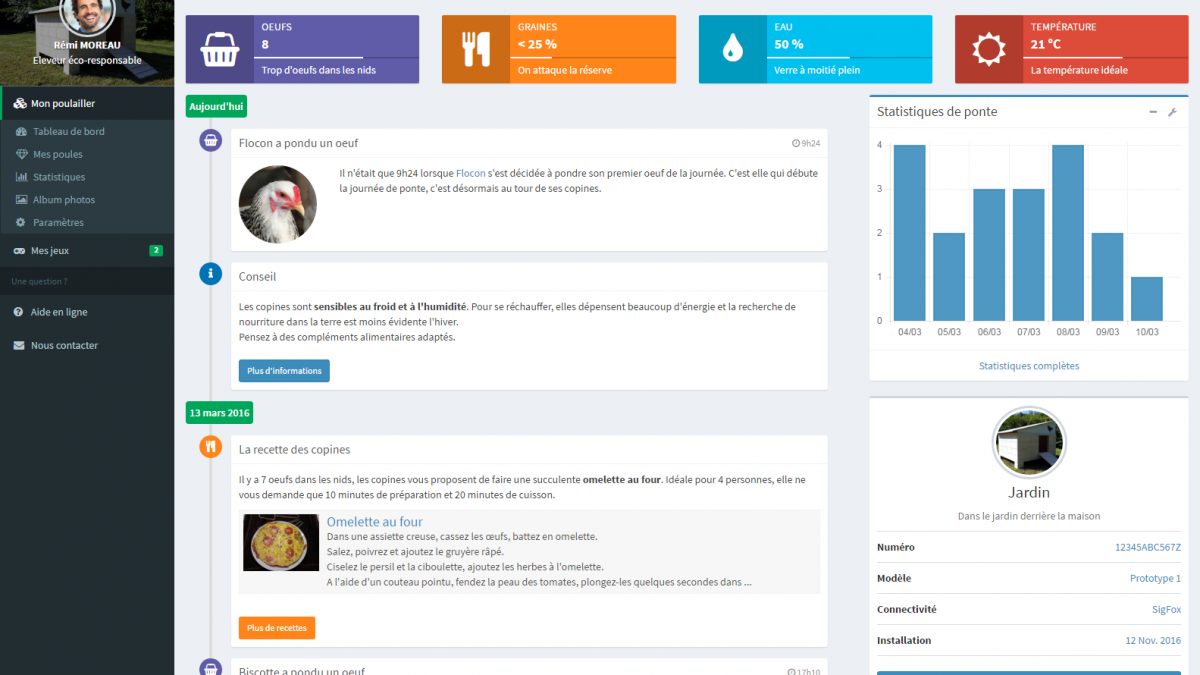Click the Statistiques de ponte title
Viewport: 1200px width, 675px height.
(937, 112)
